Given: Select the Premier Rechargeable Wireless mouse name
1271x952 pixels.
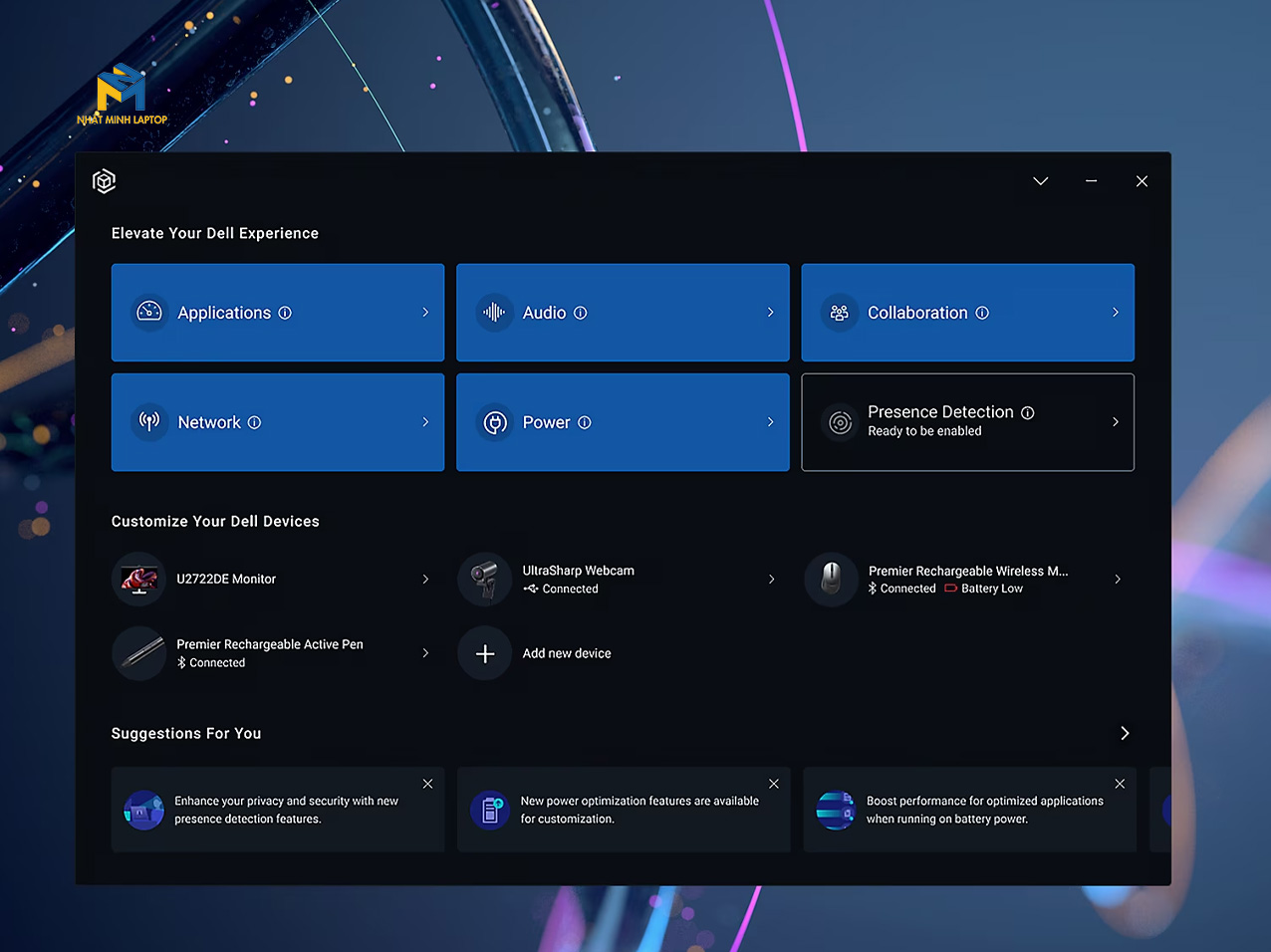Looking at the screenshot, I should point(968,571).
